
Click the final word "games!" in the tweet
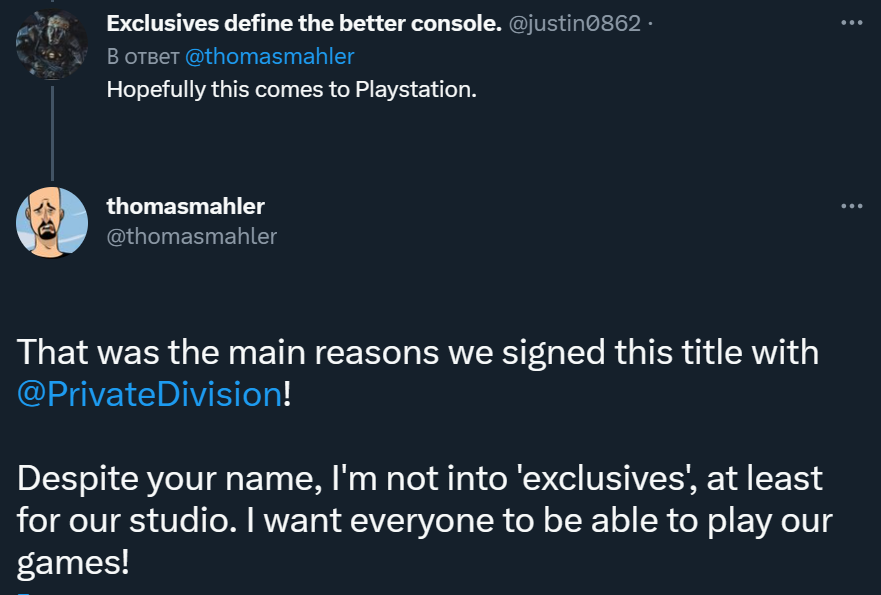(73, 562)
